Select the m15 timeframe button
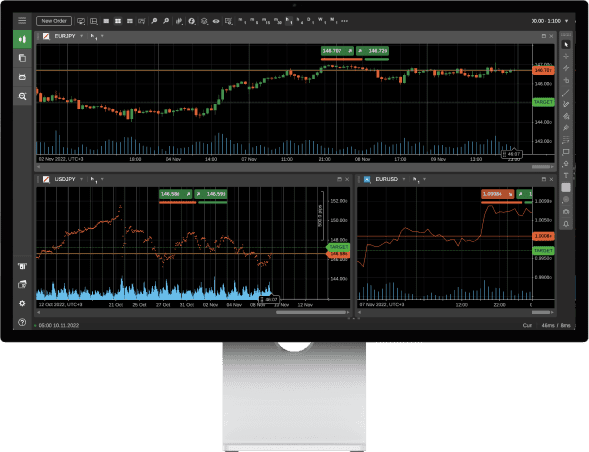589x452 pixels. pos(266,21)
